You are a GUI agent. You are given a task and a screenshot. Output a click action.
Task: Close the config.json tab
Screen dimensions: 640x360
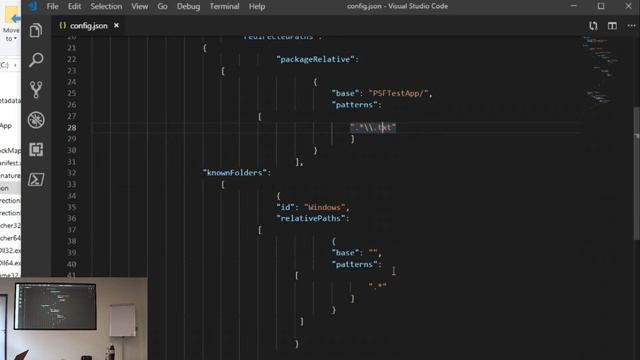click(116, 25)
